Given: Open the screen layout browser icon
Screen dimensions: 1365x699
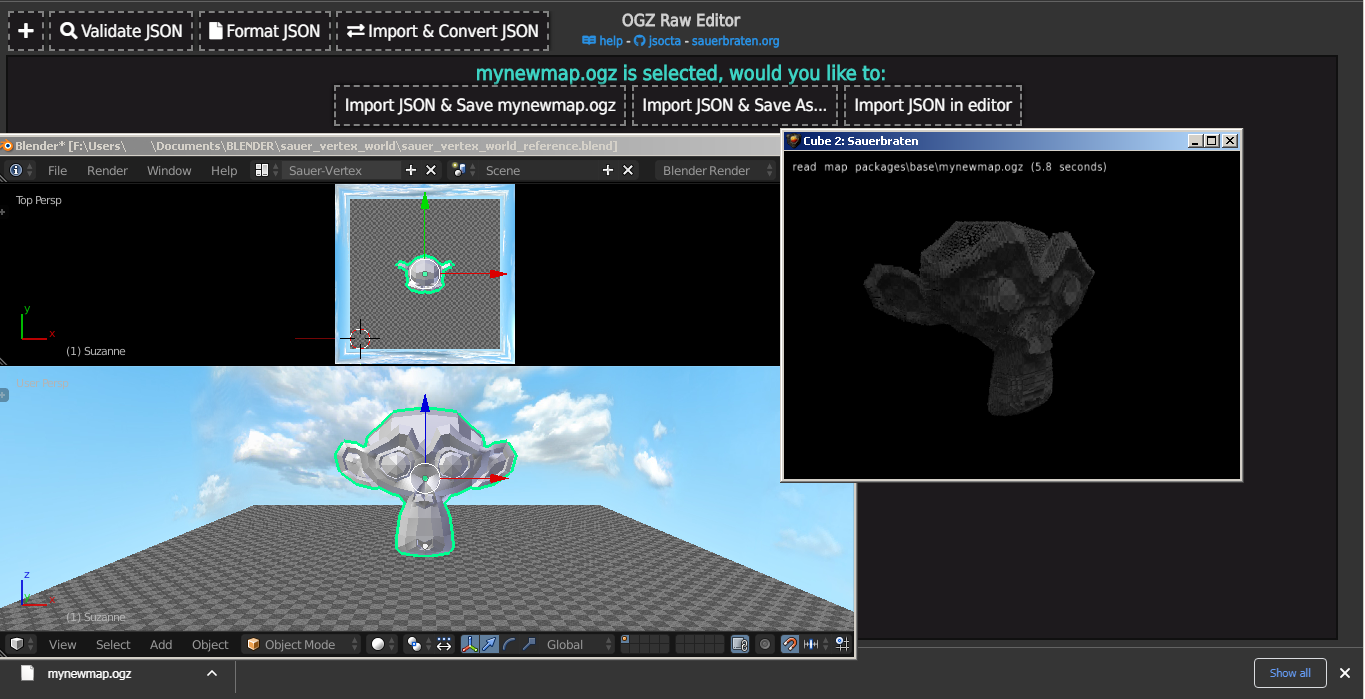Looking at the screenshot, I should point(266,170).
